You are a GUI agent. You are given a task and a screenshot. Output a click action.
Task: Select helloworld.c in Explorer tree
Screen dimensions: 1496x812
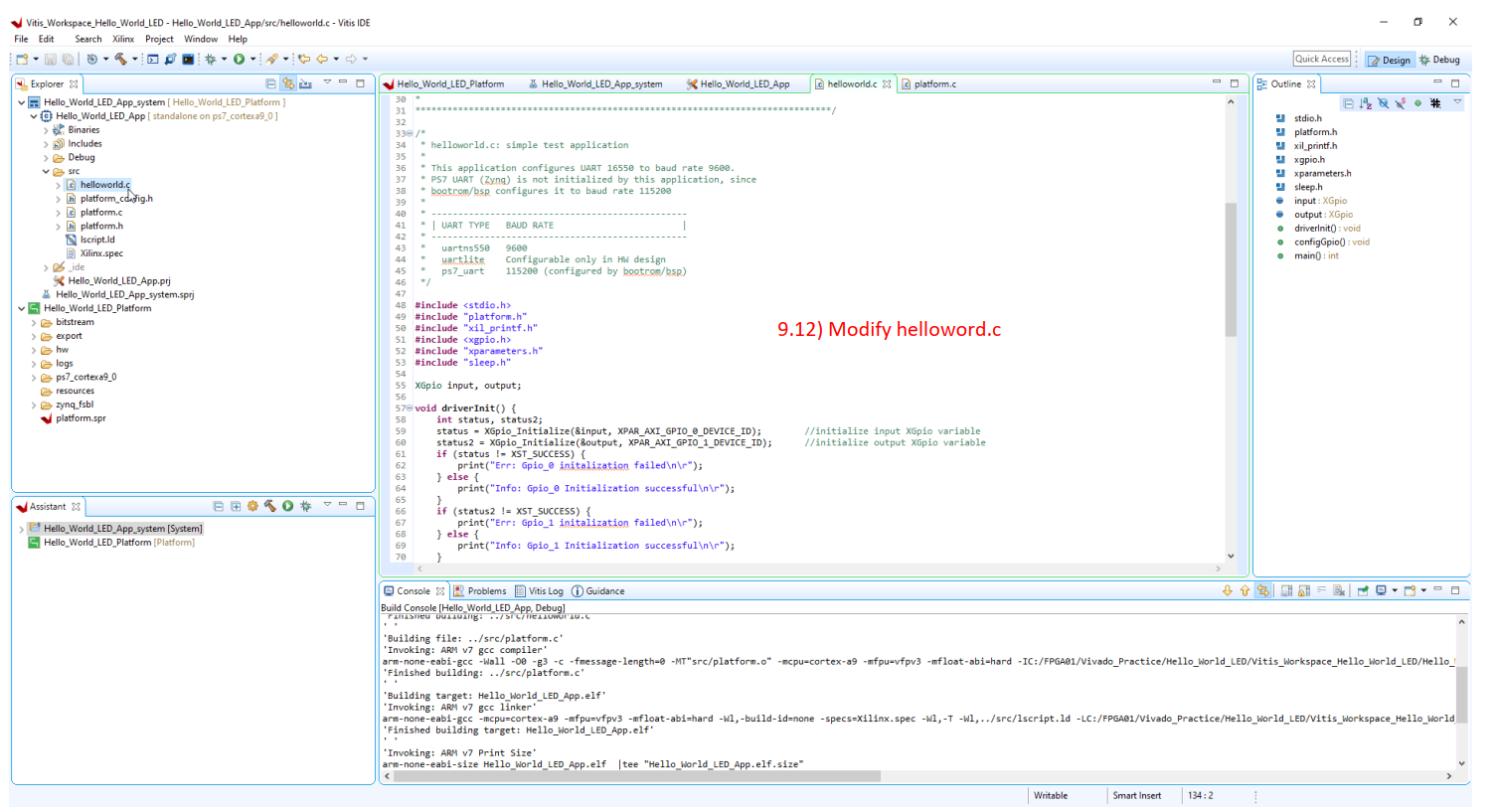(x=104, y=185)
